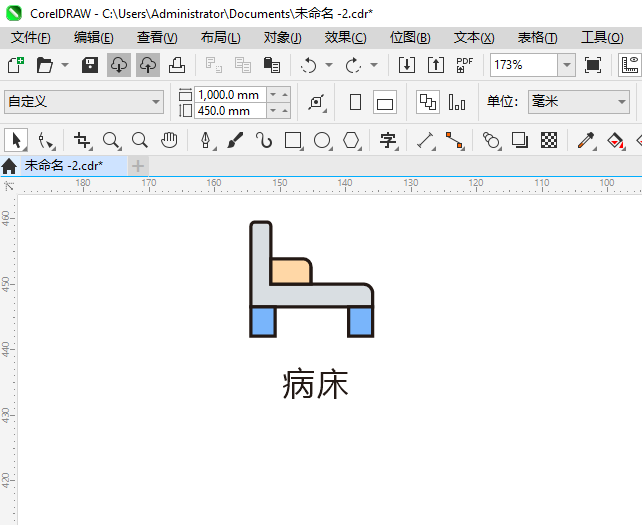The width and height of the screenshot is (642, 525).
Task: Open the 文本(X) menu
Action: pyautogui.click(x=474, y=38)
